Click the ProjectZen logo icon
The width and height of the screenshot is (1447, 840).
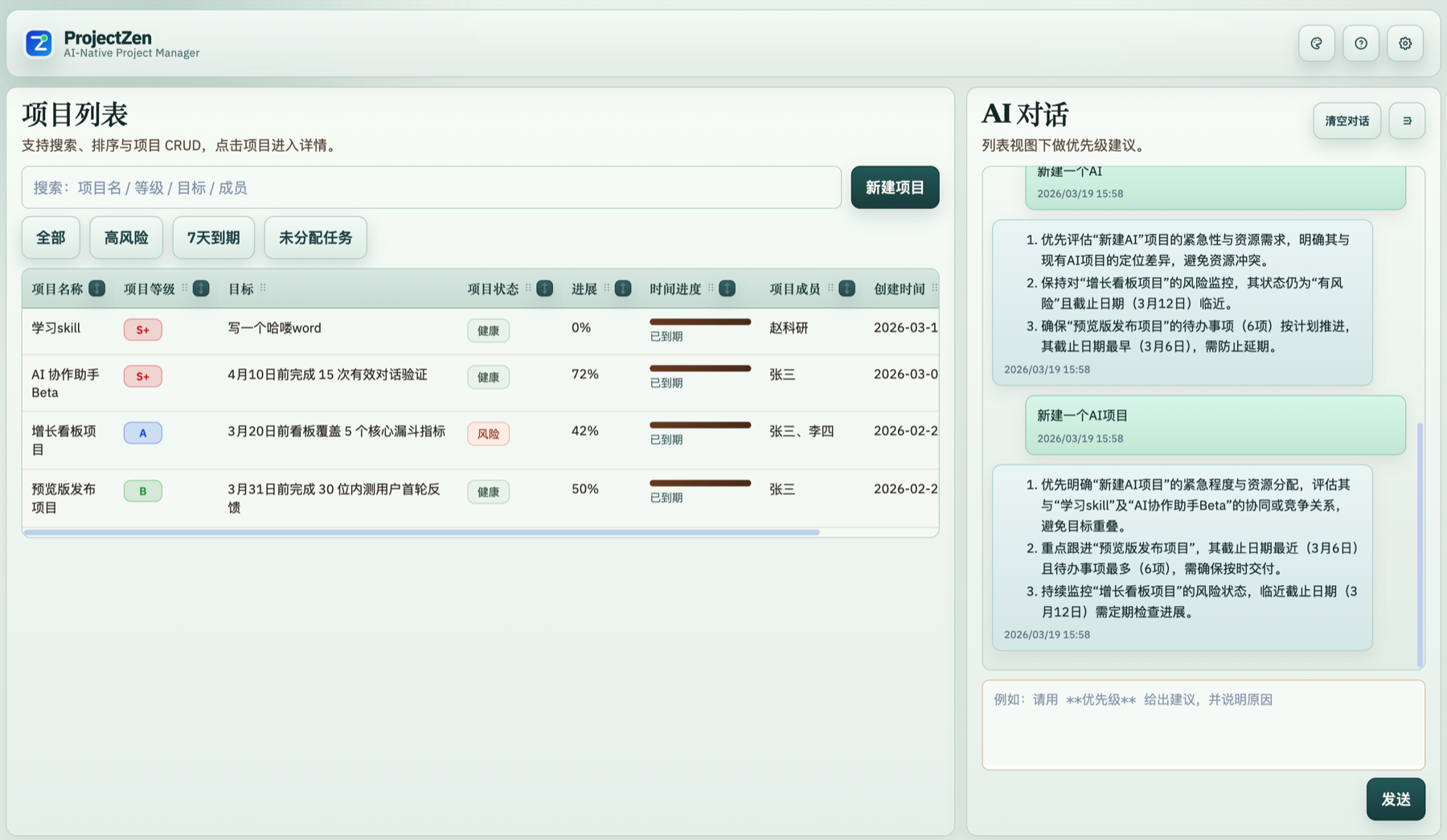[x=39, y=43]
